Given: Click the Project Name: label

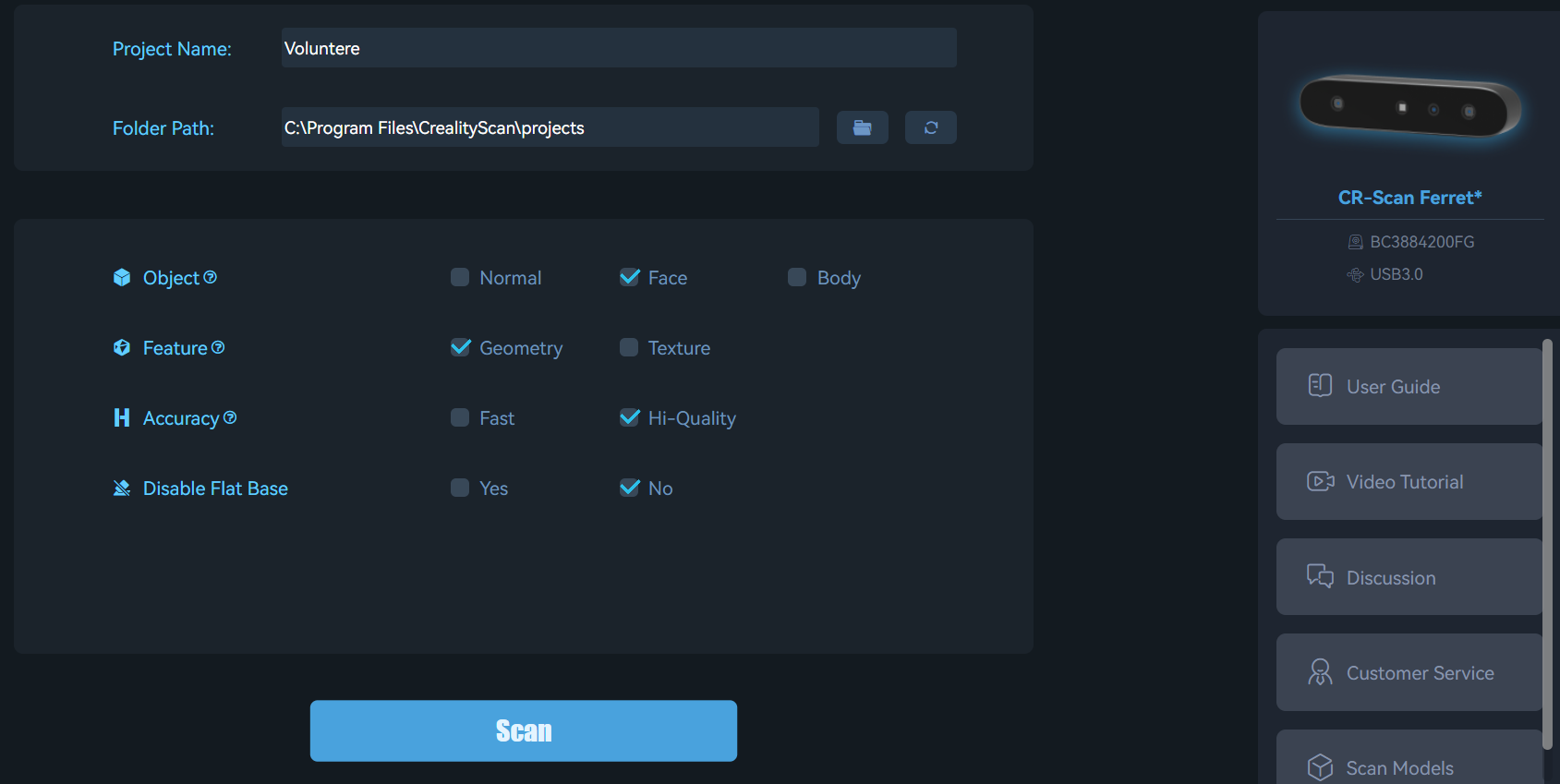Looking at the screenshot, I should pos(172,49).
